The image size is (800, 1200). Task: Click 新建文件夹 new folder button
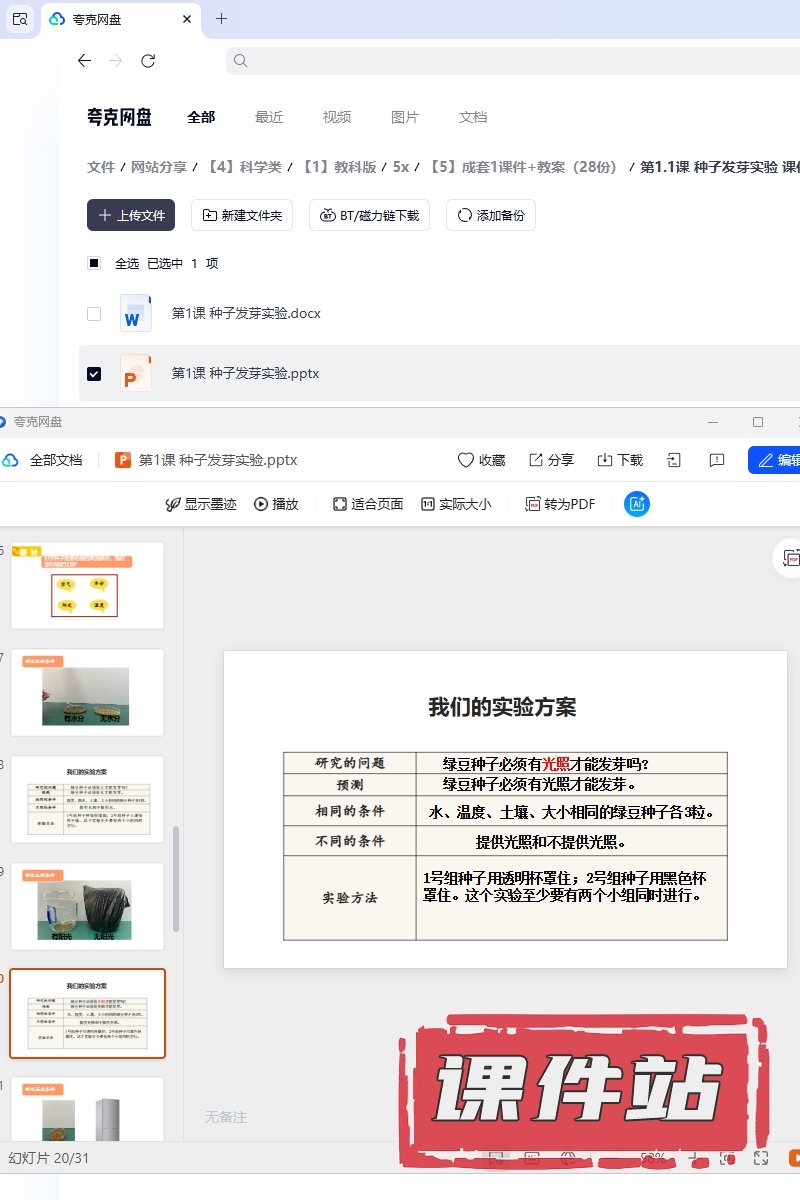(242, 215)
